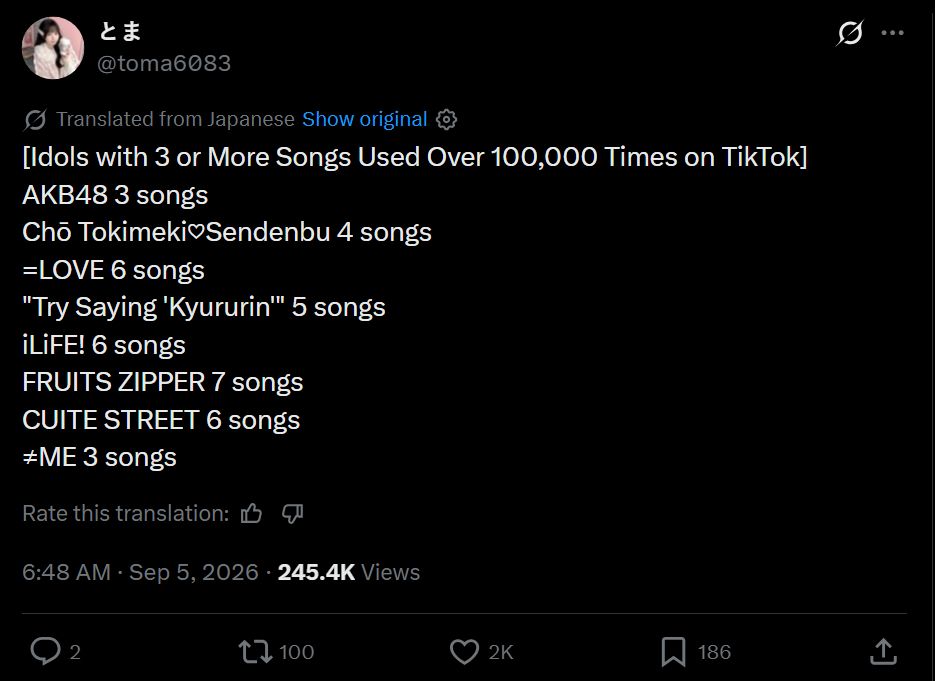This screenshot has width=935, height=681.
Task: Repost this tweet using the retweet icon
Action: 255,651
